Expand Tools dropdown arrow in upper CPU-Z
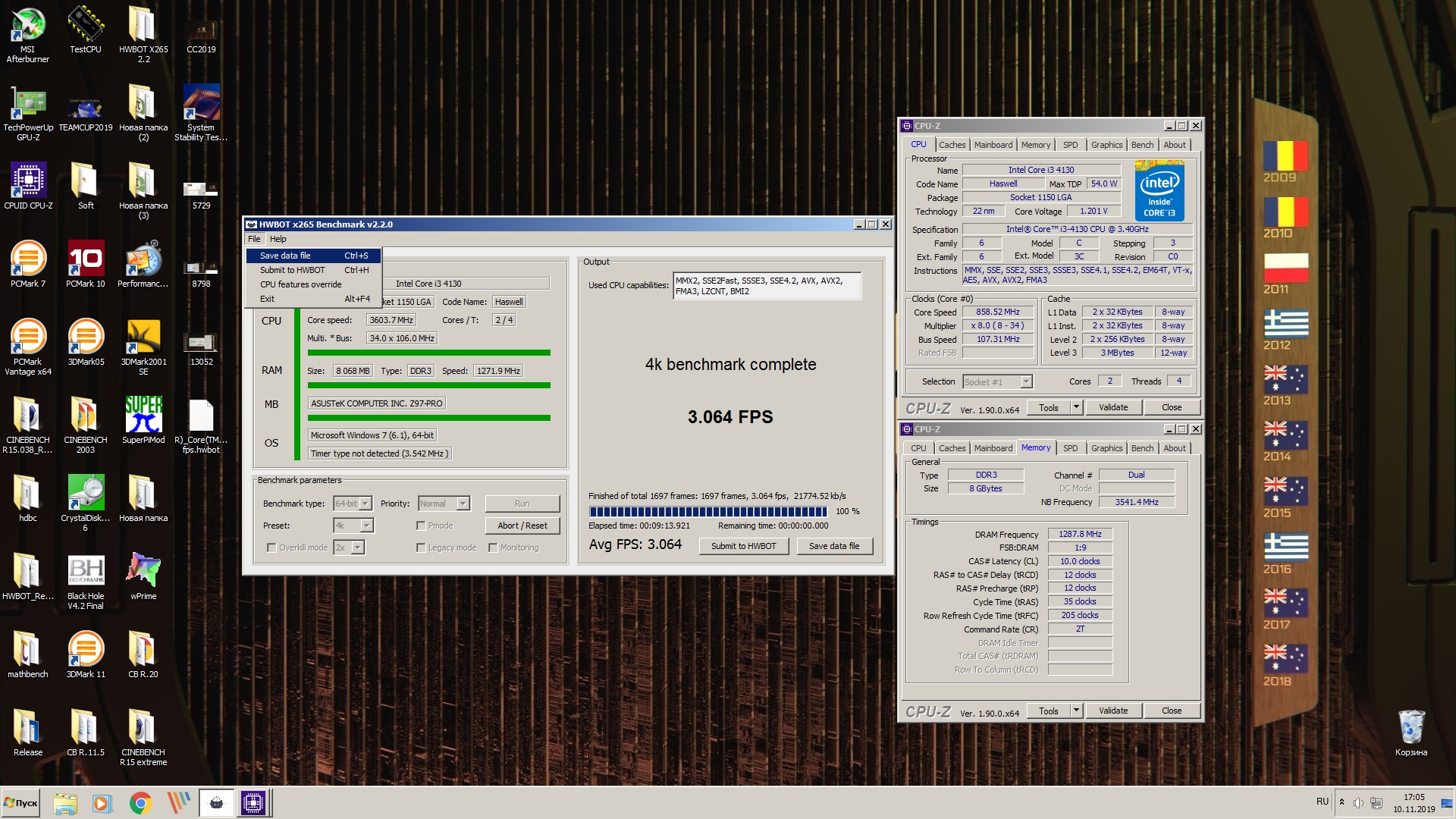The image size is (1456, 819). coord(1075,408)
